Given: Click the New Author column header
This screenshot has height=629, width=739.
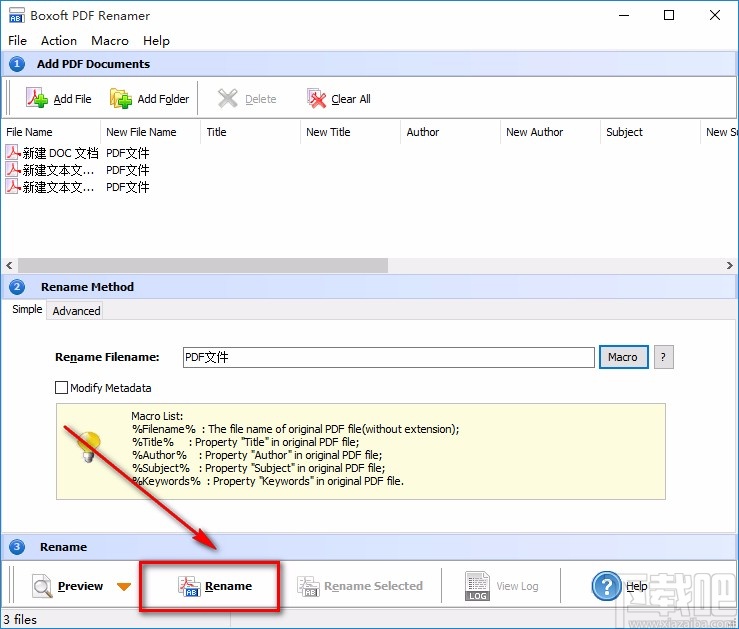Looking at the screenshot, I should [x=550, y=132].
